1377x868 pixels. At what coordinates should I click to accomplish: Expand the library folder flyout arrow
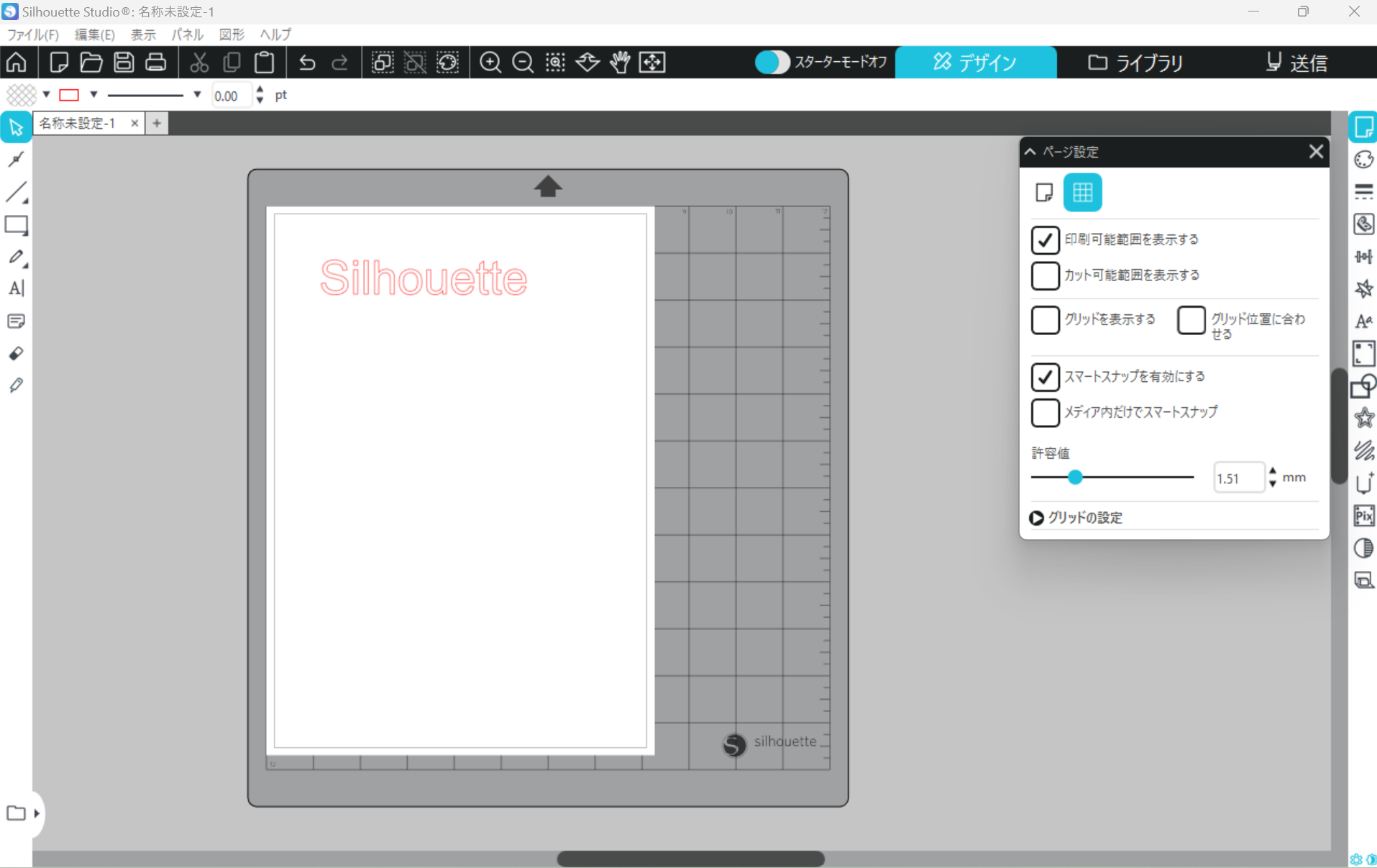37,813
